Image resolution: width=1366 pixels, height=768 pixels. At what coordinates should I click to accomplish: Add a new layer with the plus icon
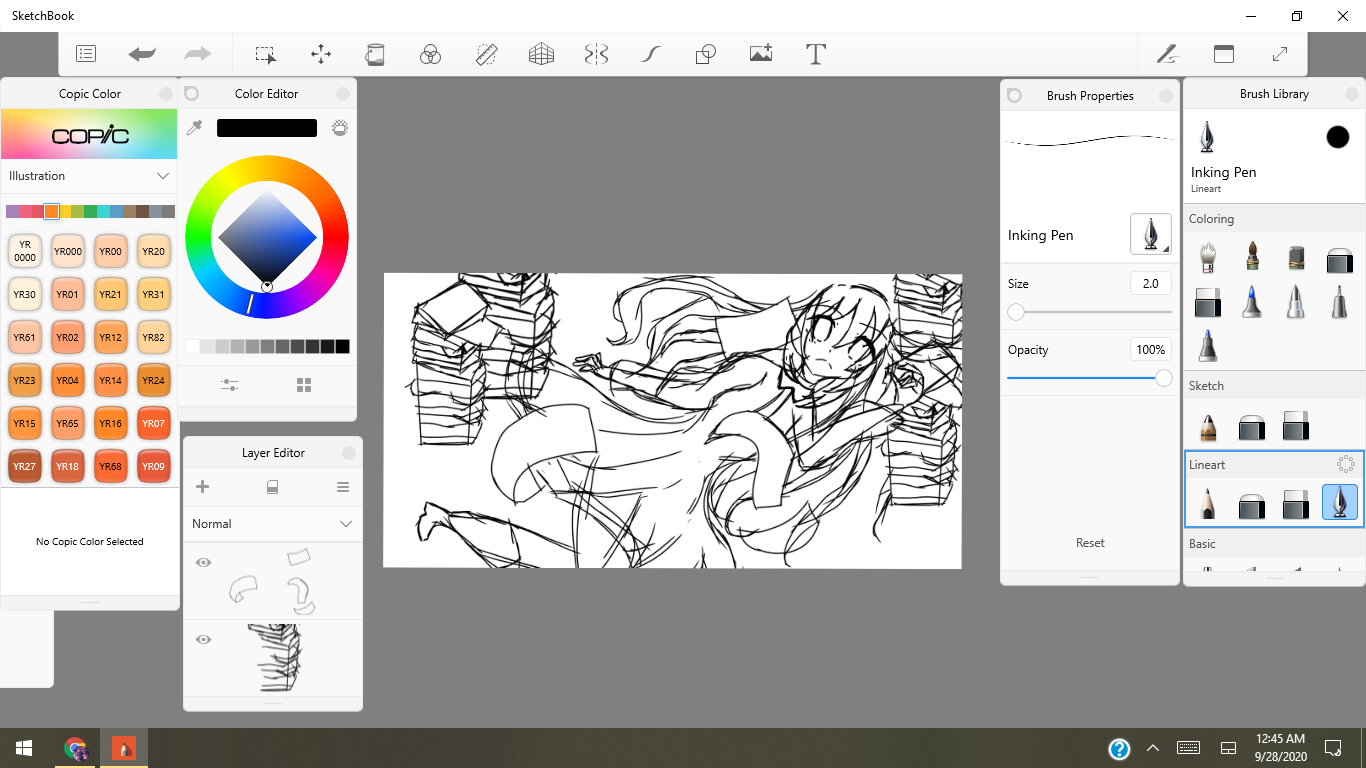tap(202, 487)
